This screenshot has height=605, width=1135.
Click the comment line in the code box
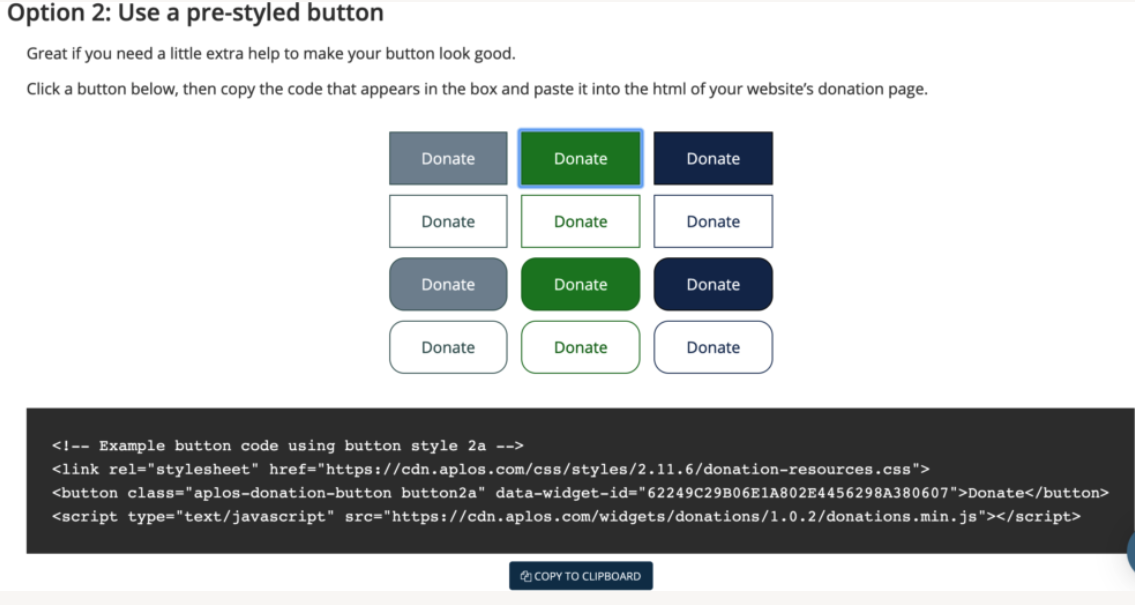[287, 446]
